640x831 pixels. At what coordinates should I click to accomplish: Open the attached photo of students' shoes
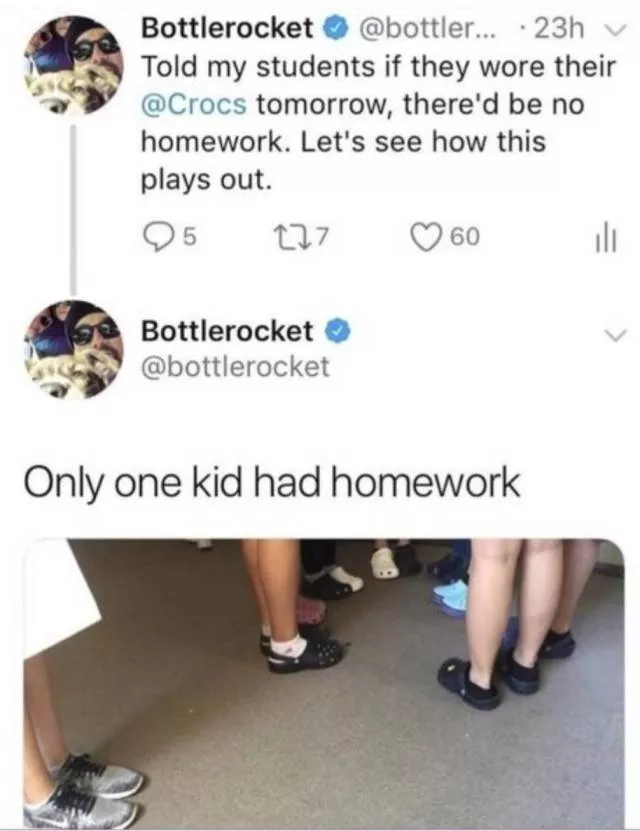pos(324,682)
